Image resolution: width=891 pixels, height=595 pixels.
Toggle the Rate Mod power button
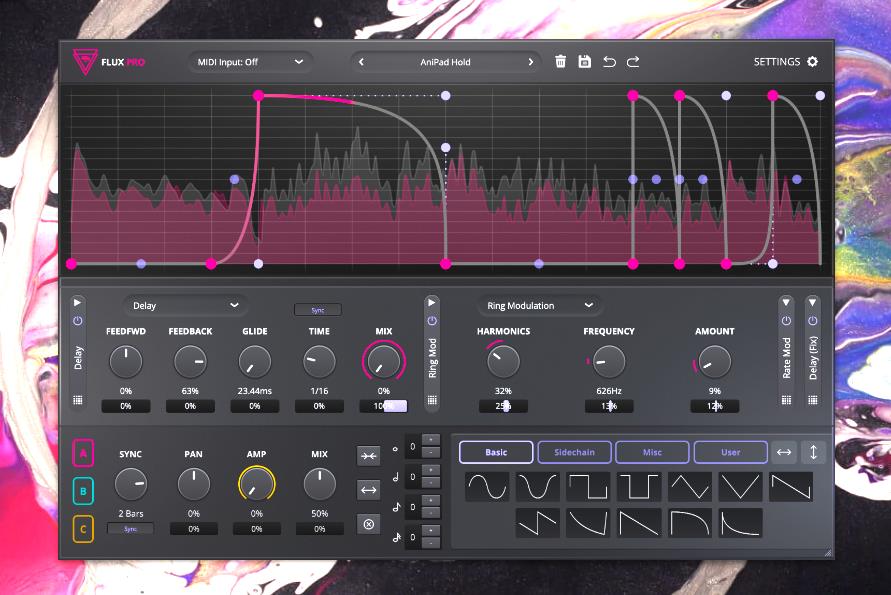pyautogui.click(x=786, y=321)
